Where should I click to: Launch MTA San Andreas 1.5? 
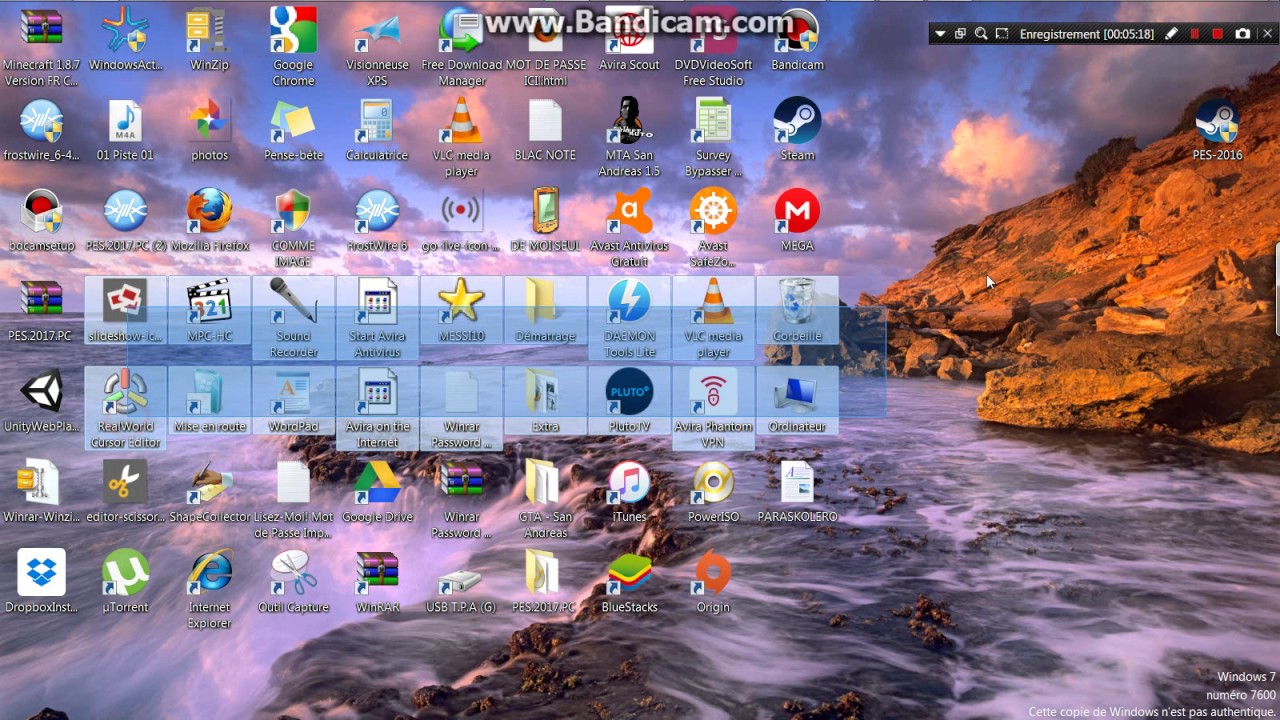click(x=629, y=121)
